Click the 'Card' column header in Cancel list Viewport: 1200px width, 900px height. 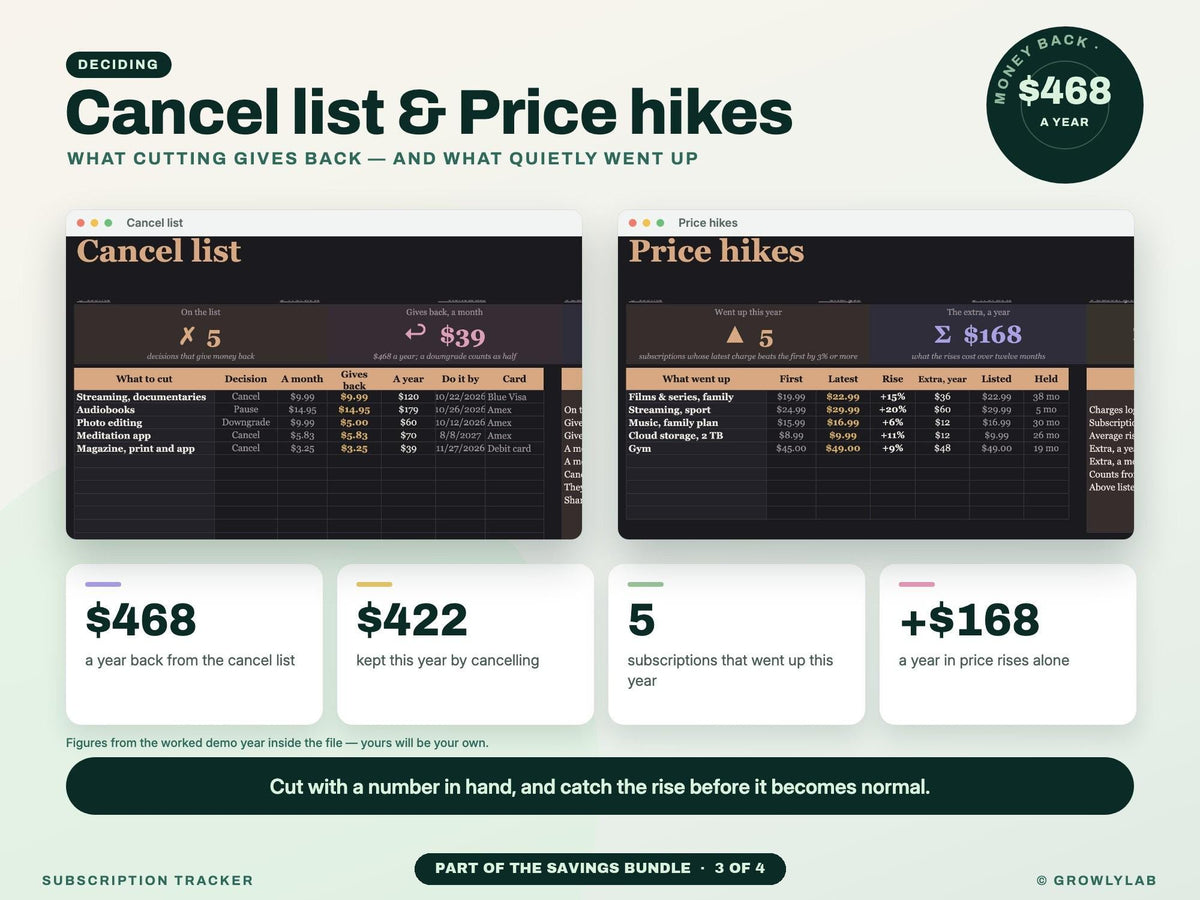pos(514,379)
